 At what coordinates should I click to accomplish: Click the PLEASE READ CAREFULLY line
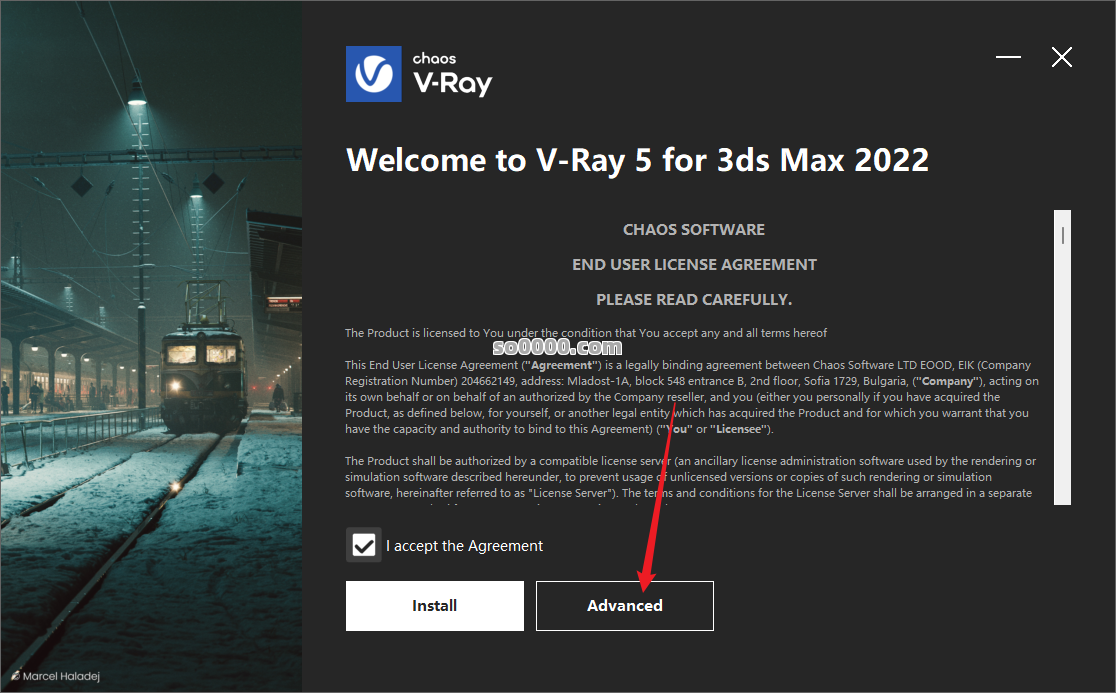click(x=694, y=300)
